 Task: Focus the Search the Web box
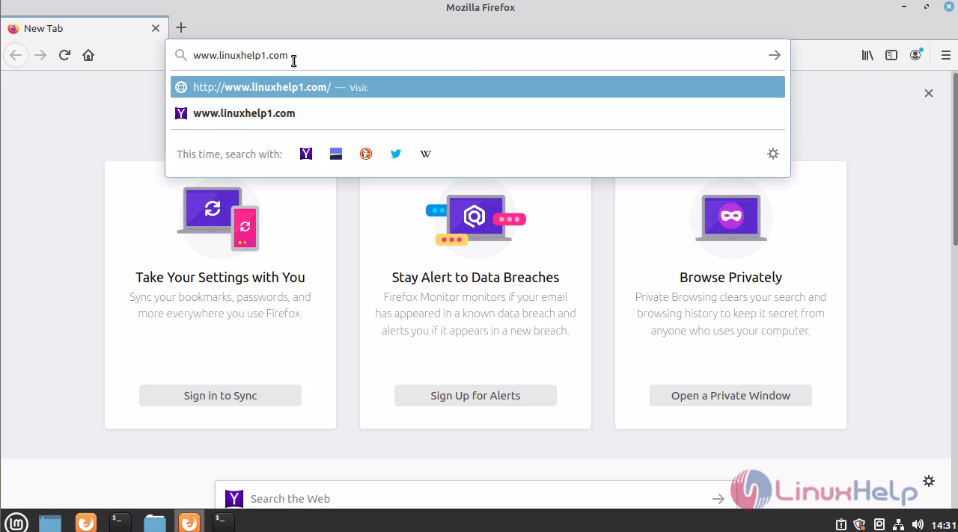[x=475, y=498]
